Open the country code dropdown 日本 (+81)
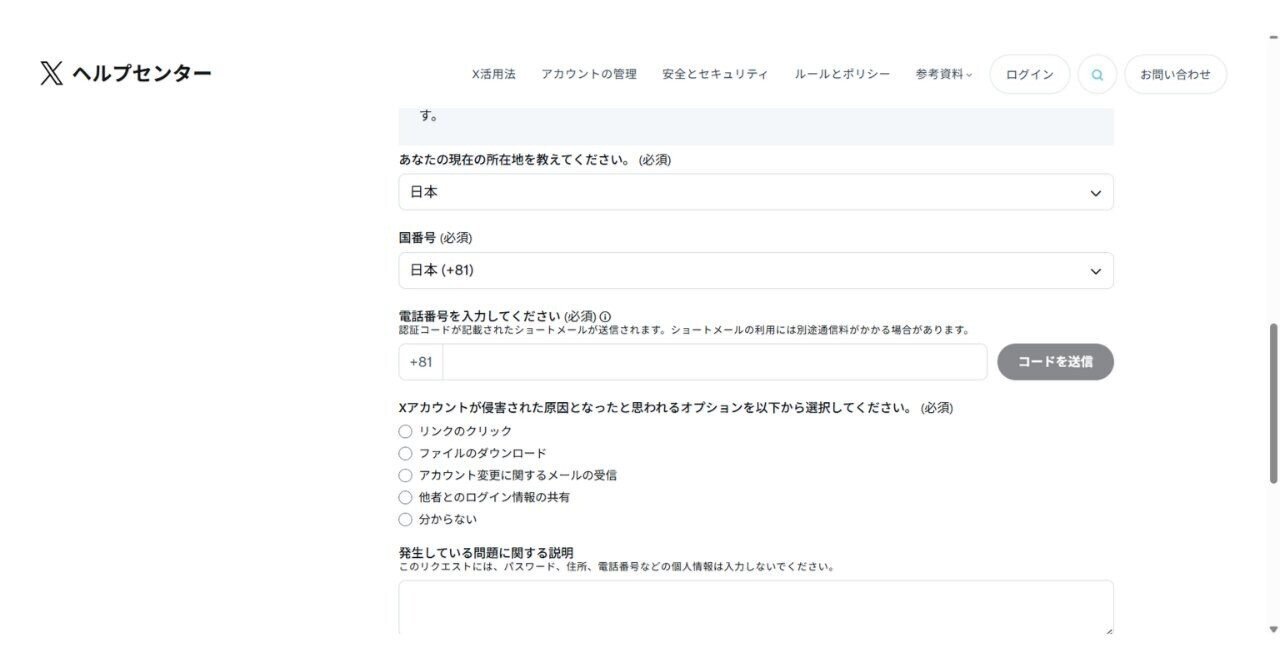The height and width of the screenshot is (670, 1280). [x=755, y=270]
